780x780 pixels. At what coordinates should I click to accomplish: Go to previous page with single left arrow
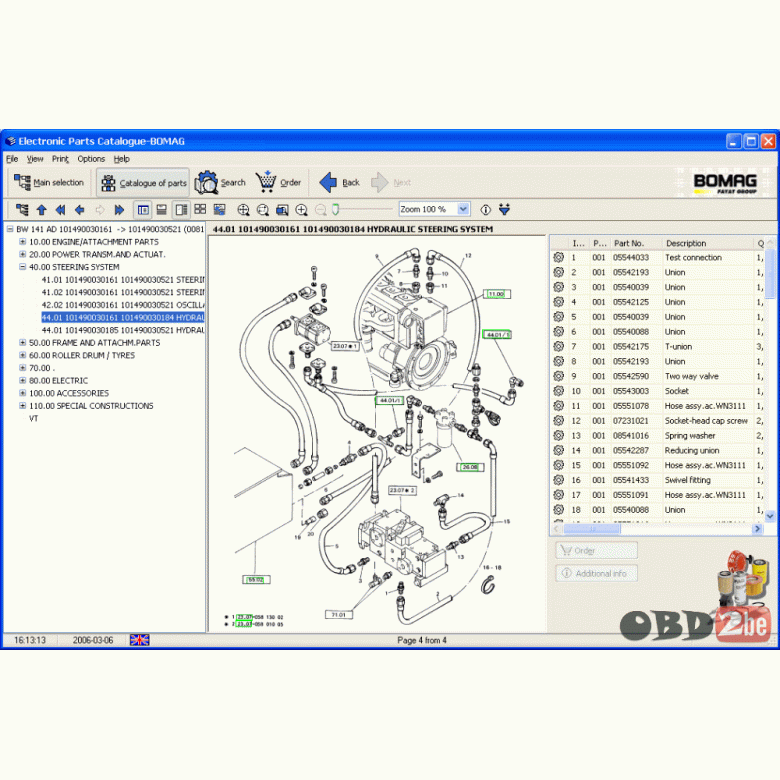80,210
